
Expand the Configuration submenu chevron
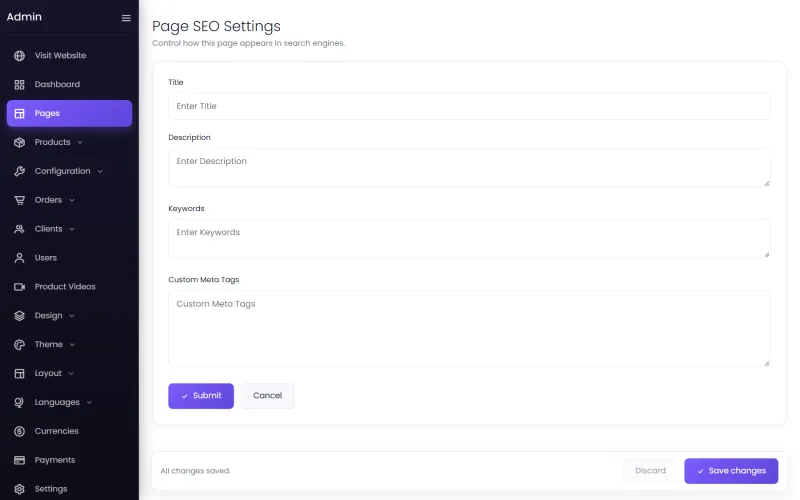(100, 171)
